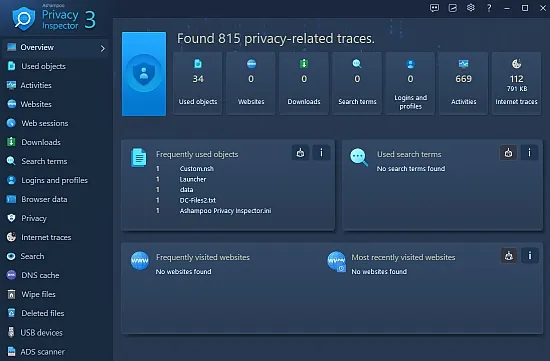
Task: Click the Search eye icon in sidebar
Action: (x=11, y=256)
